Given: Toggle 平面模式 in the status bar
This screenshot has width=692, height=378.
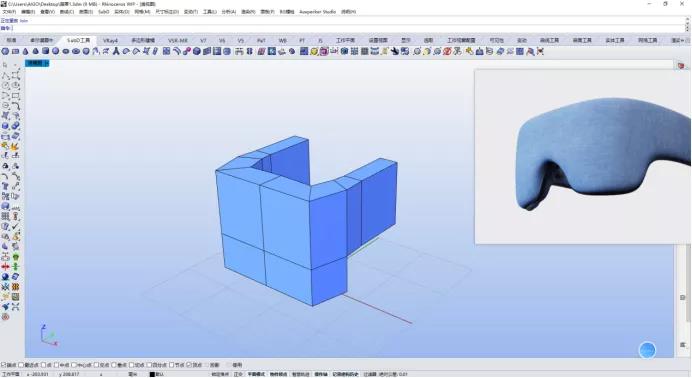Looking at the screenshot, I should (256, 374).
